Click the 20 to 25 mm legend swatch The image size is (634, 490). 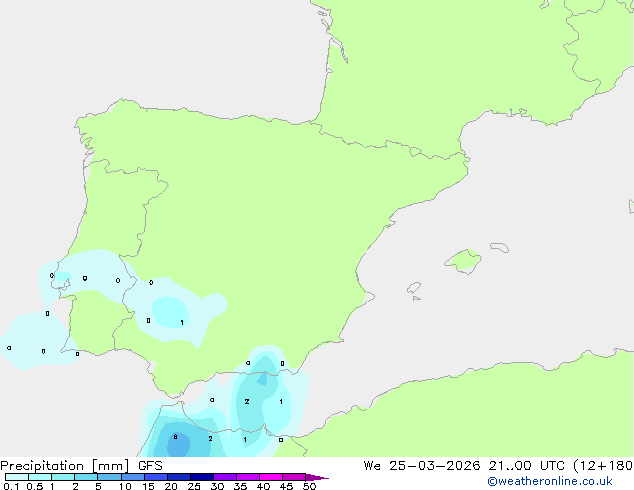(x=178, y=477)
